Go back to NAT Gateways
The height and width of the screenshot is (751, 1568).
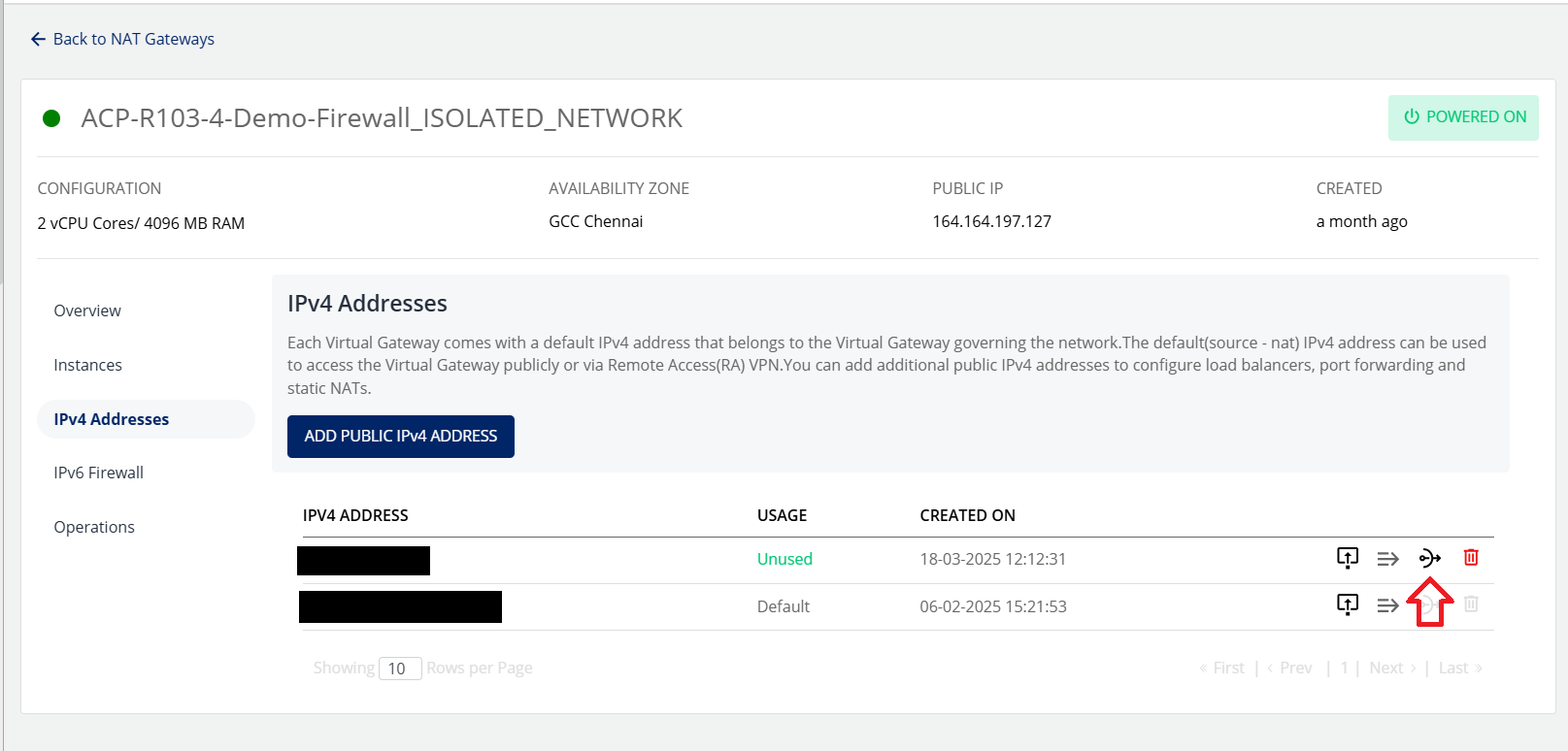[x=122, y=39]
